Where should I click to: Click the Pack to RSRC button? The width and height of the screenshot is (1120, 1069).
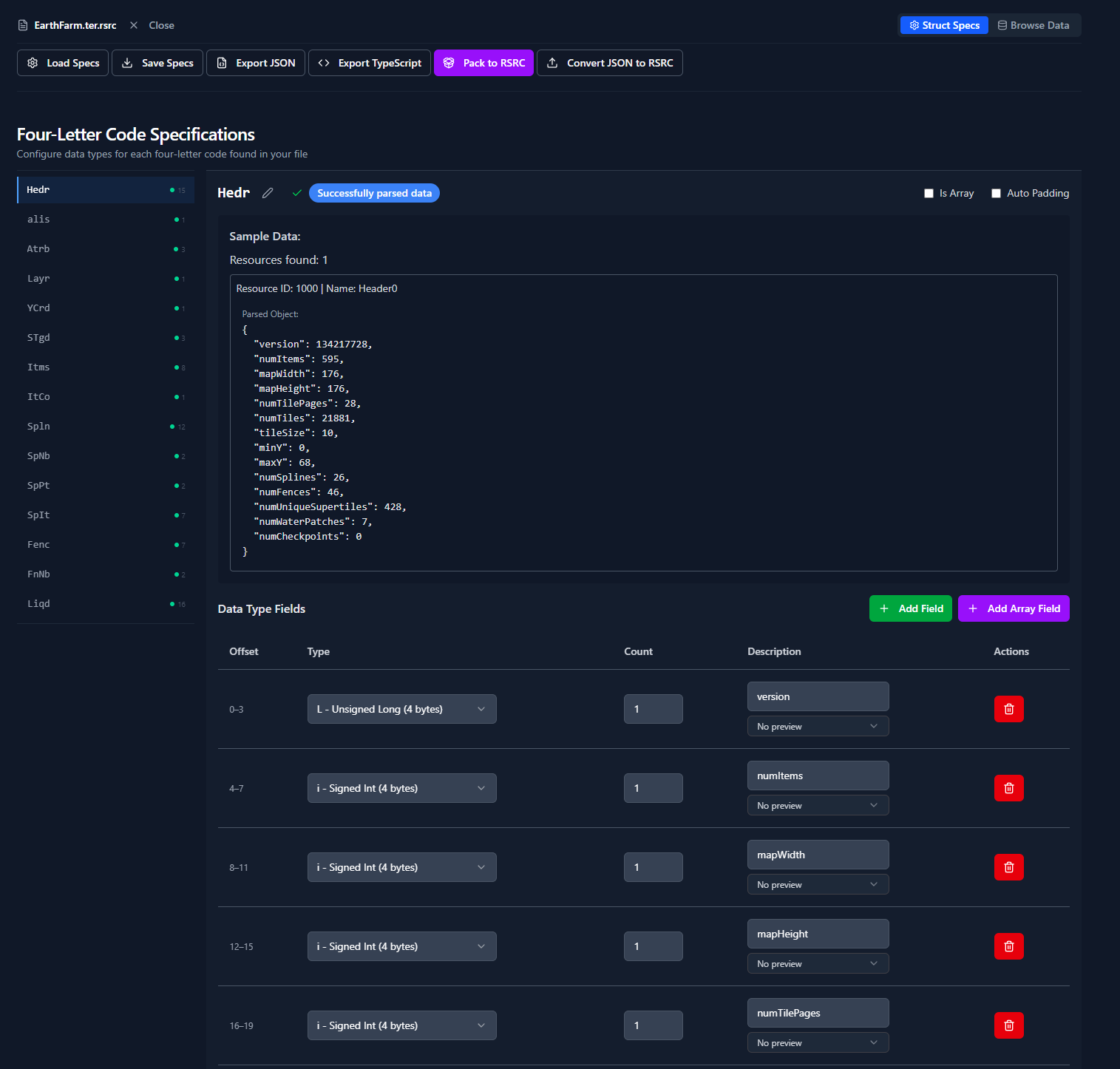(x=483, y=63)
